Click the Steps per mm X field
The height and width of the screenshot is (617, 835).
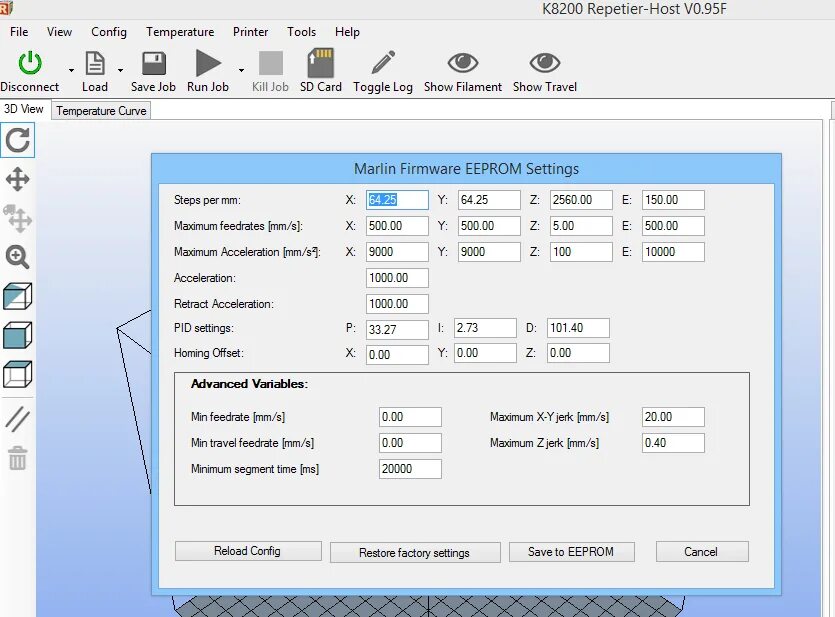coord(397,200)
